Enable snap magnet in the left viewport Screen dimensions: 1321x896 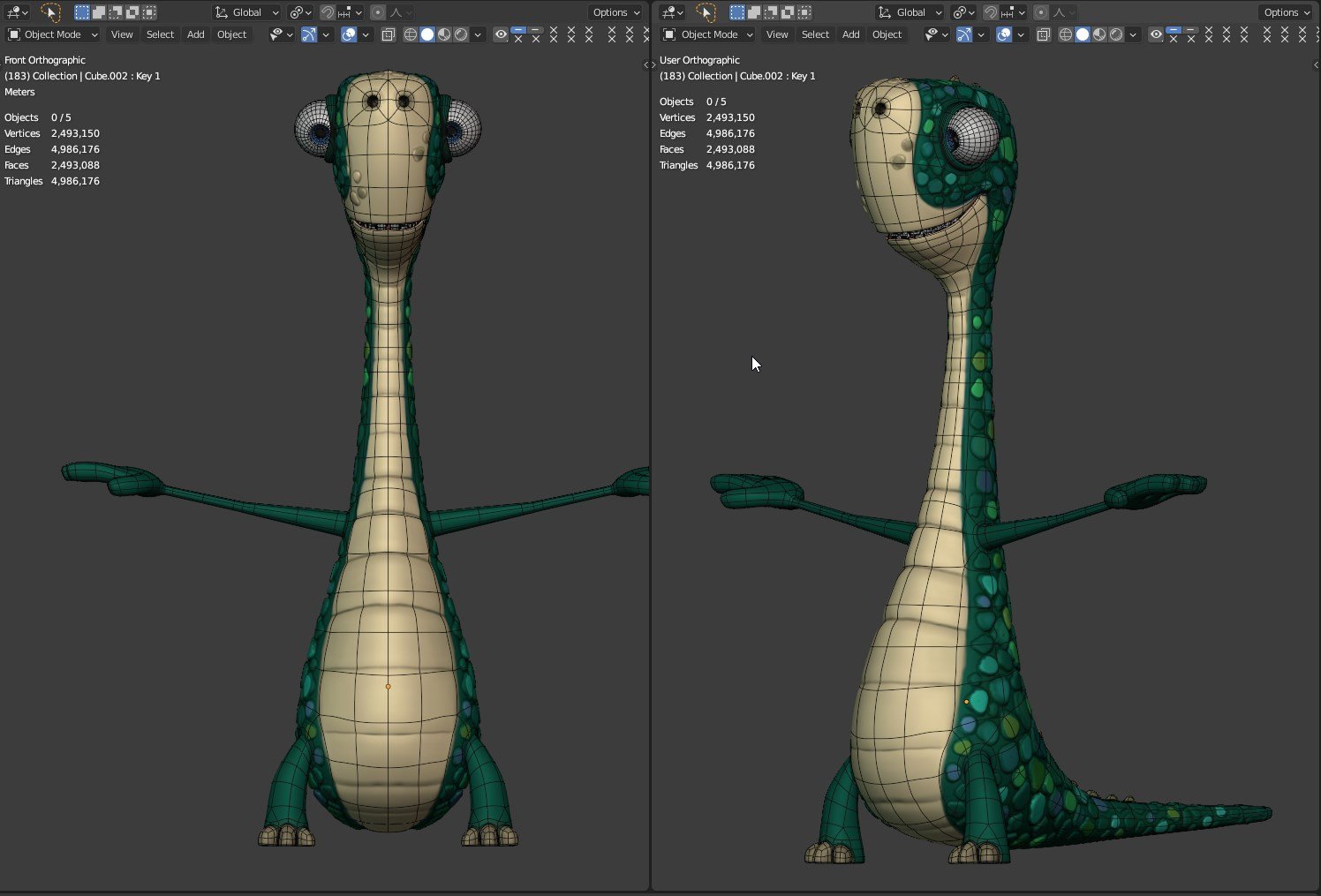(x=327, y=12)
